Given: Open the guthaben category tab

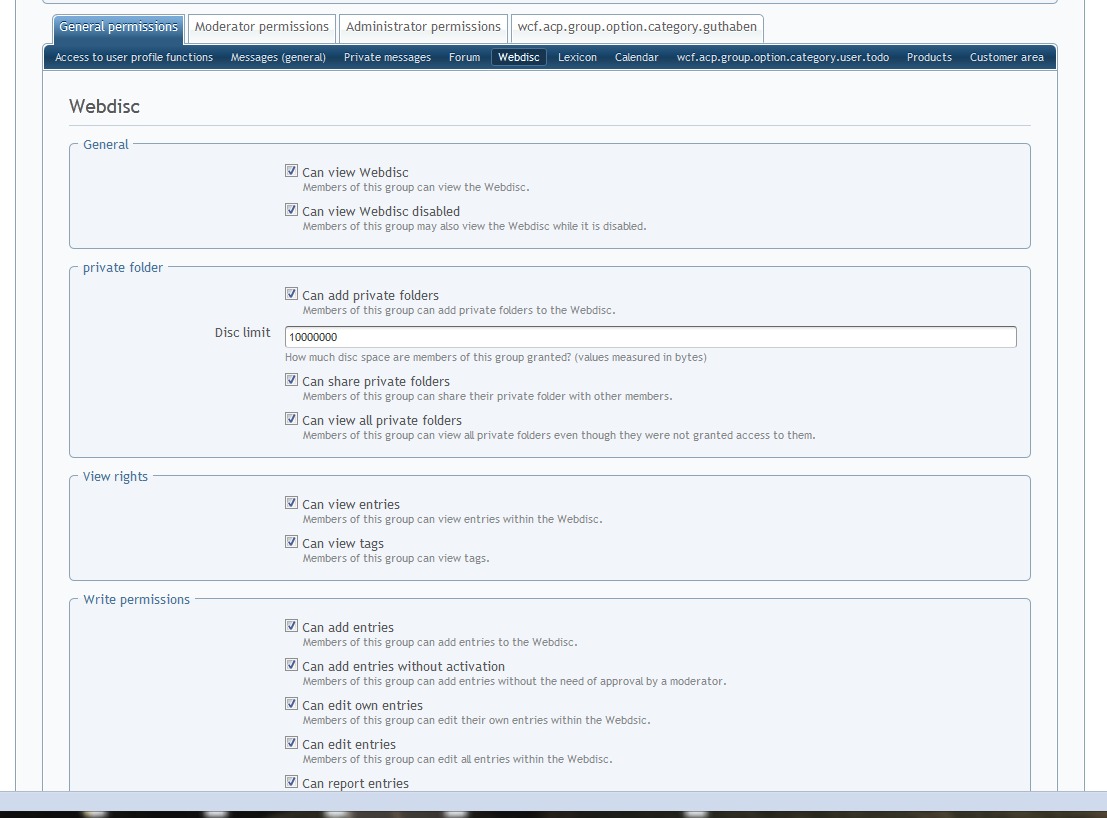Looking at the screenshot, I should 637,27.
